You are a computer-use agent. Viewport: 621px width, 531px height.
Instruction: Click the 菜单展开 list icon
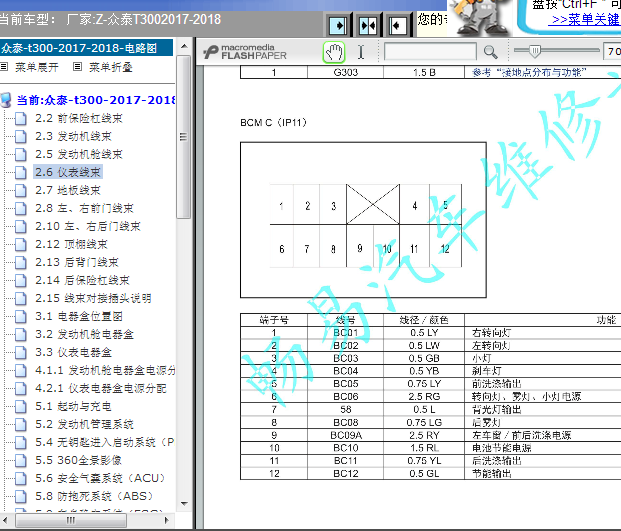[4, 67]
